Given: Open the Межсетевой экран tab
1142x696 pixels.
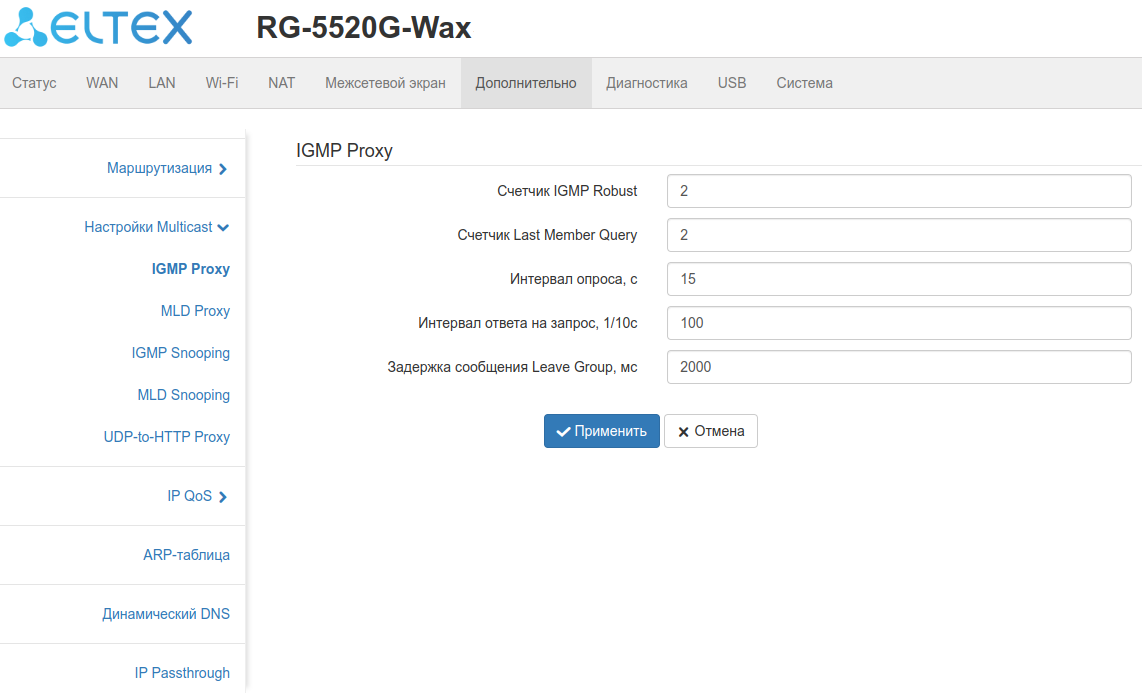Looking at the screenshot, I should point(385,83).
